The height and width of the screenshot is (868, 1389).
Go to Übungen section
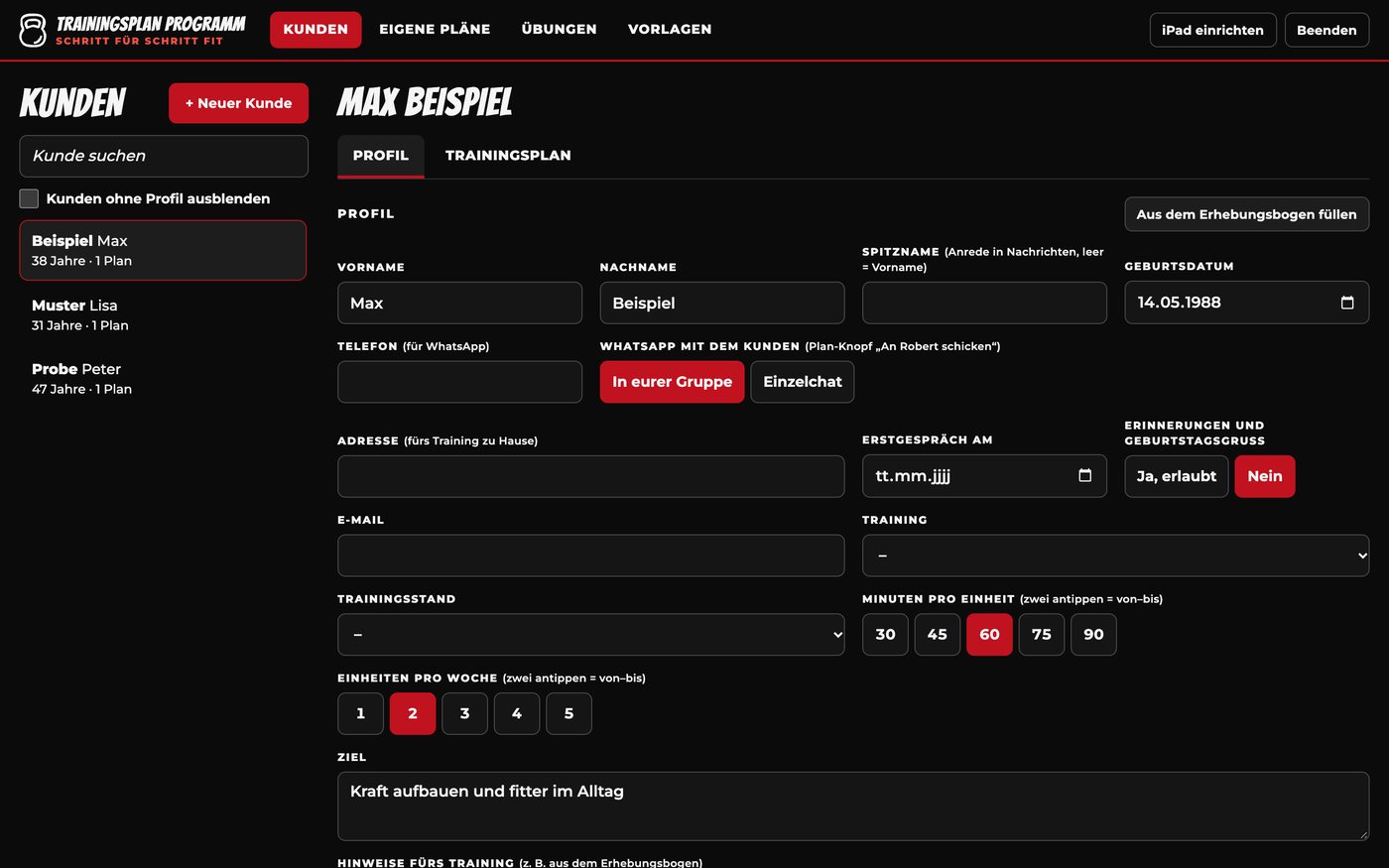click(x=560, y=30)
